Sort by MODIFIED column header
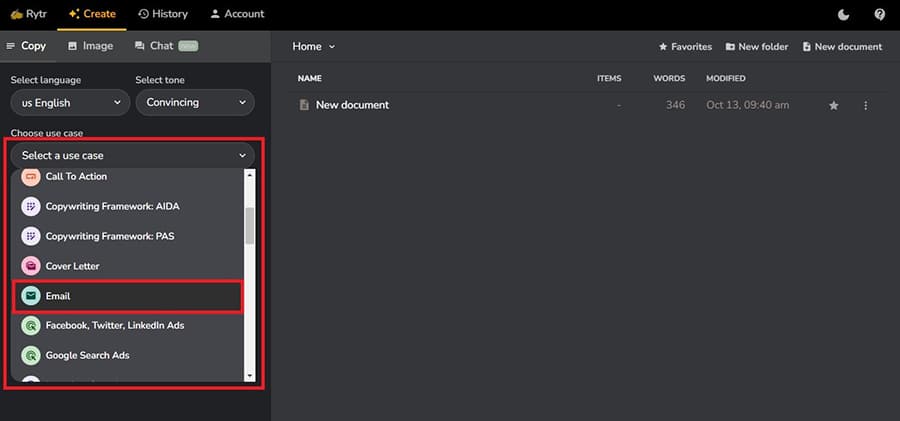Image resolution: width=900 pixels, height=421 pixels. pyautogui.click(x=726, y=78)
